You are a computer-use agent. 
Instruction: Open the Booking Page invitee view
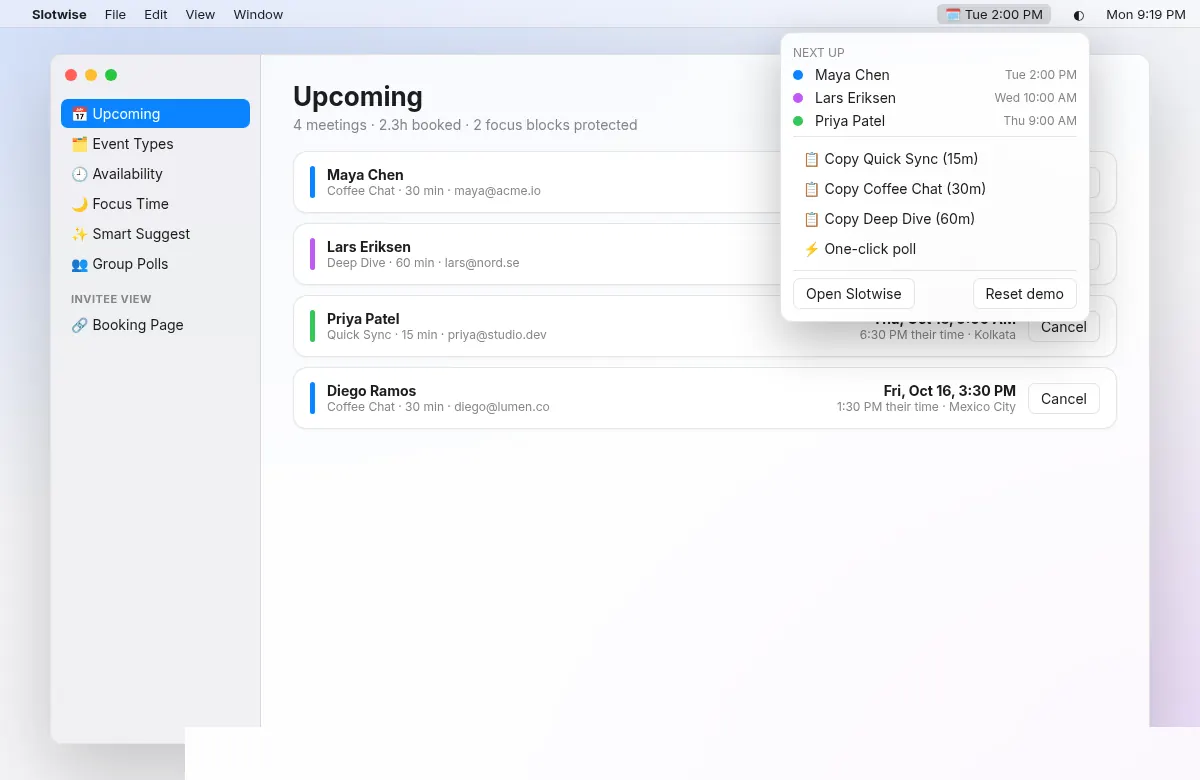[155, 325]
